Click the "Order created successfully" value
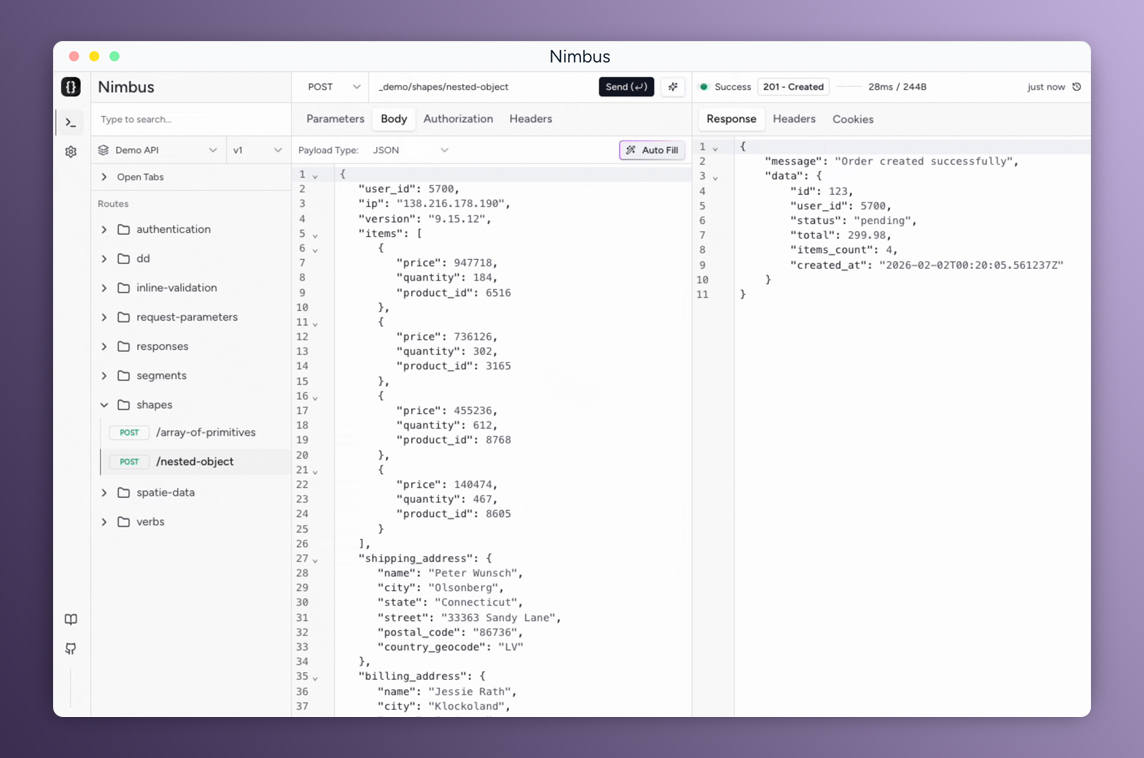 pos(923,161)
